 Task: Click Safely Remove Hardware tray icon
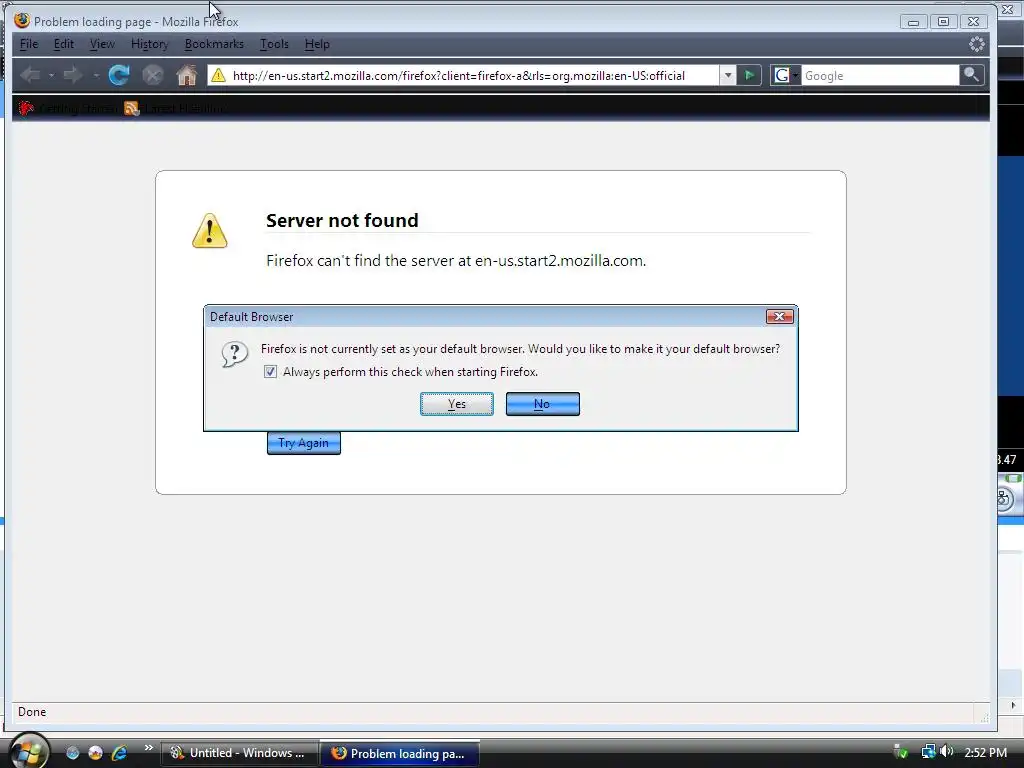(901, 752)
